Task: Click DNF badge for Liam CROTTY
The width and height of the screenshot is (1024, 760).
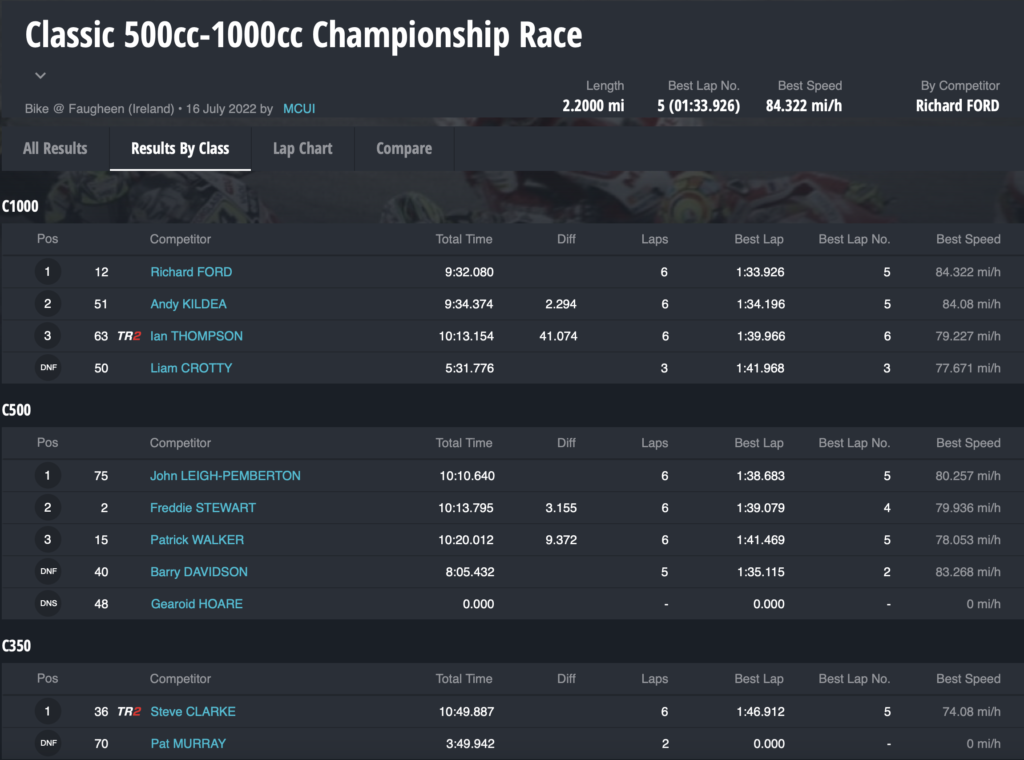Action: point(48,368)
